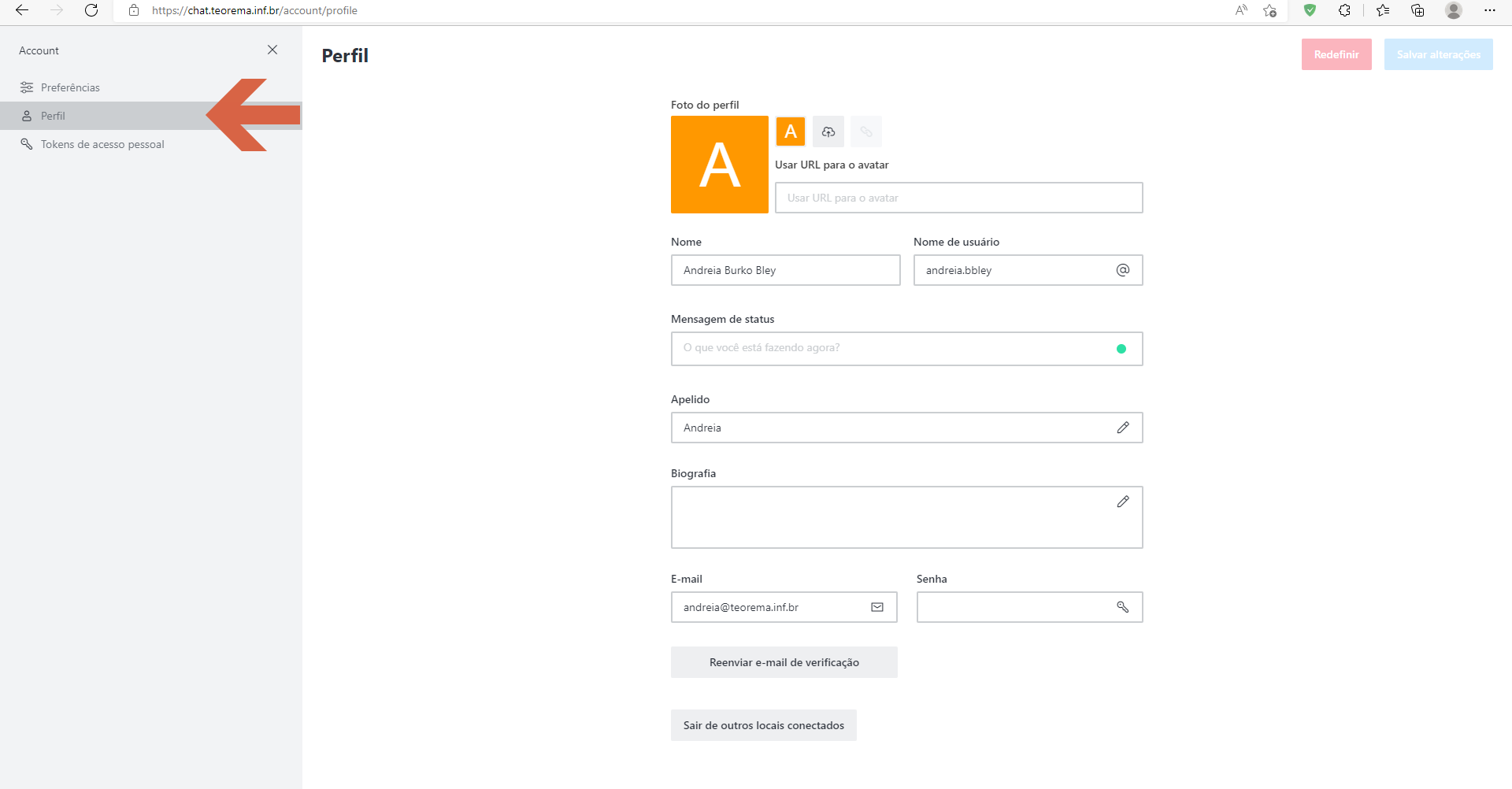The width and height of the screenshot is (1512, 789).
Task: Open the Favorites list icon
Action: [x=1383, y=10]
